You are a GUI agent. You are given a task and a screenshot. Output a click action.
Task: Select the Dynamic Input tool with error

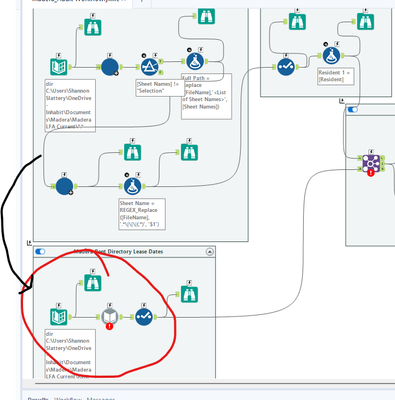click(110, 317)
